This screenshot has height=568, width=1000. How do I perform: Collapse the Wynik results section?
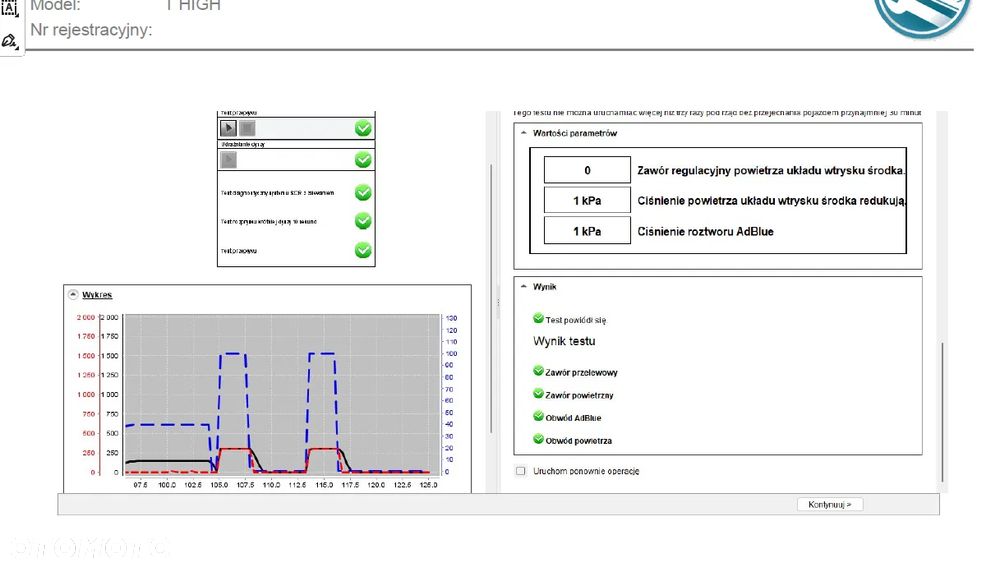tap(524, 287)
